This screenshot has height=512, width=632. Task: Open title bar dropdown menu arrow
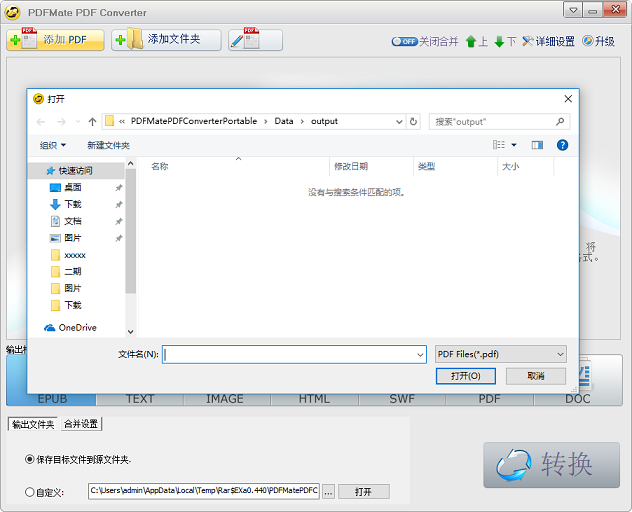573,10
